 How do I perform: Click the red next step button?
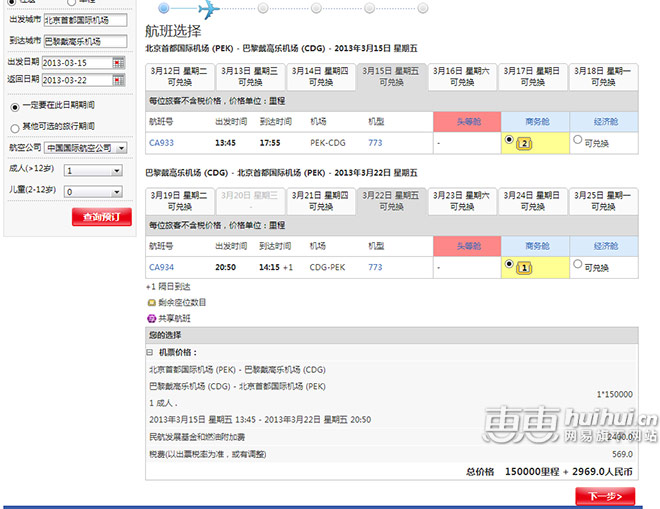click(x=605, y=496)
